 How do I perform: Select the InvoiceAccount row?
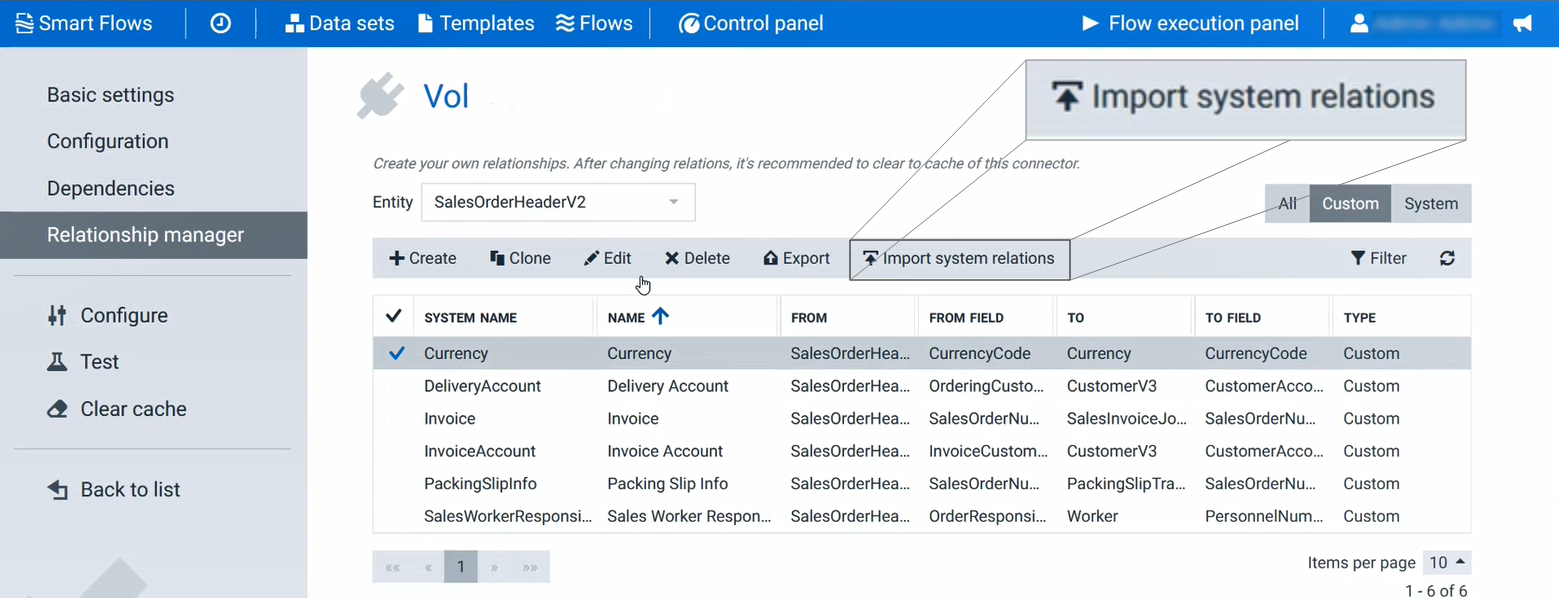[x=922, y=451]
